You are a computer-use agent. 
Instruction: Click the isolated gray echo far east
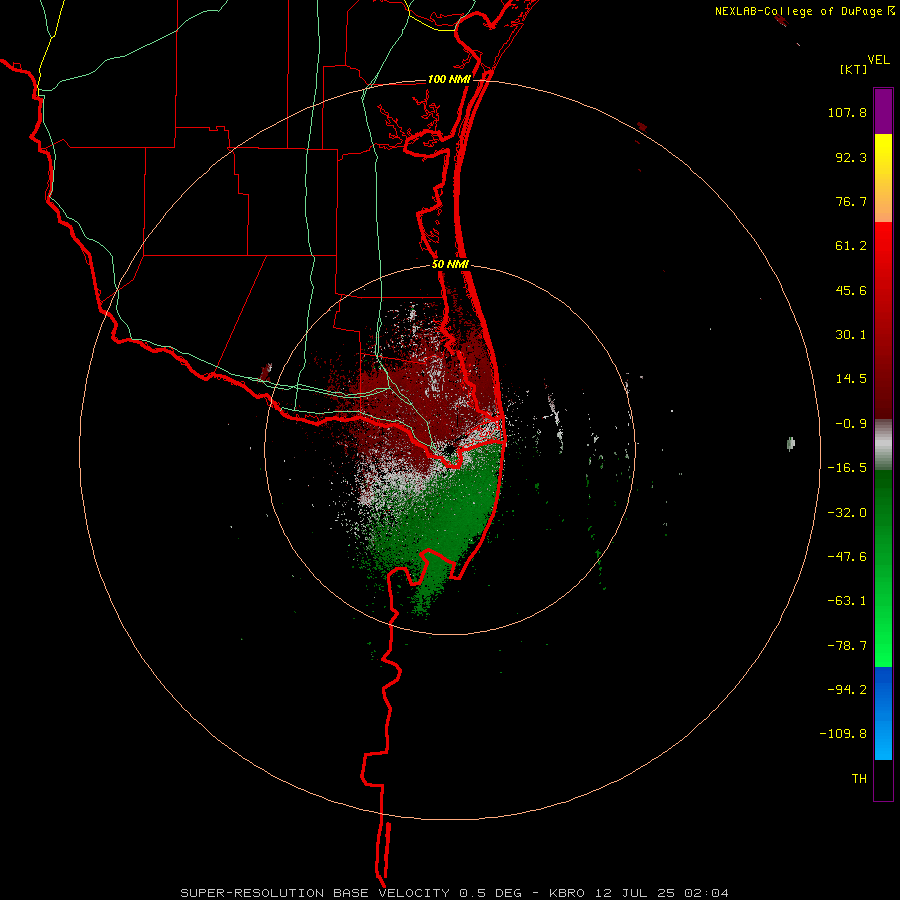tap(791, 443)
